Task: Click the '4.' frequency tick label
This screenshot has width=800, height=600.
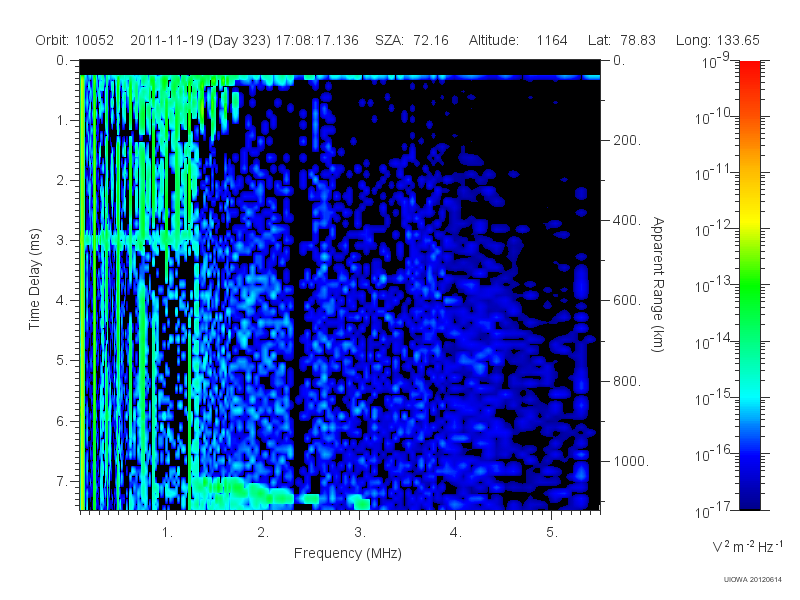Action: (456, 533)
